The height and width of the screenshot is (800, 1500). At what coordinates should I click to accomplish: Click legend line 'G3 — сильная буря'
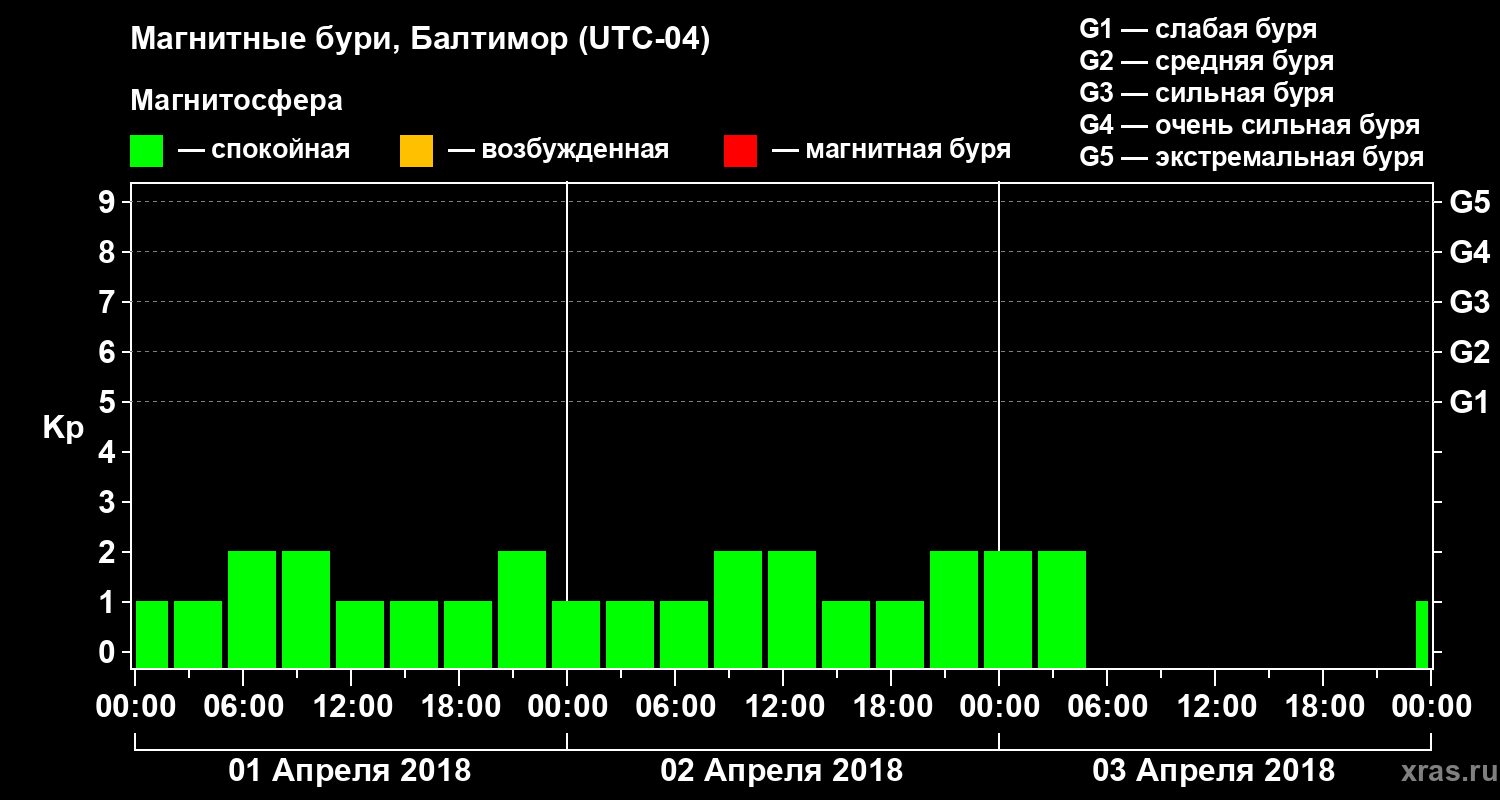coord(1207,93)
